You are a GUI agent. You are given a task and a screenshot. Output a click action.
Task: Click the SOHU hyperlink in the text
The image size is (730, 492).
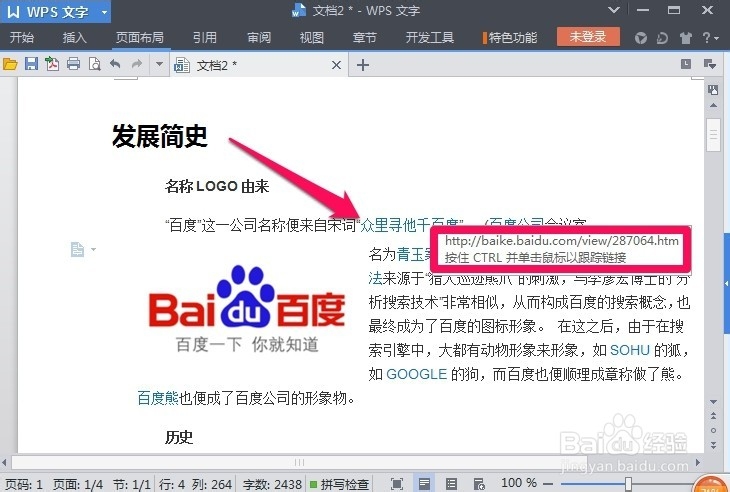point(629,350)
